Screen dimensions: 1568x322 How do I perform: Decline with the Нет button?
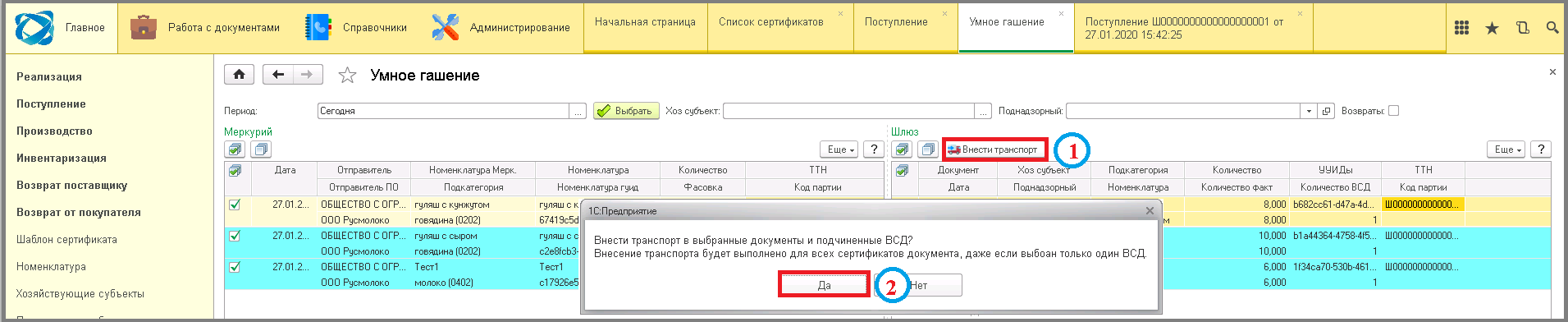tap(918, 285)
